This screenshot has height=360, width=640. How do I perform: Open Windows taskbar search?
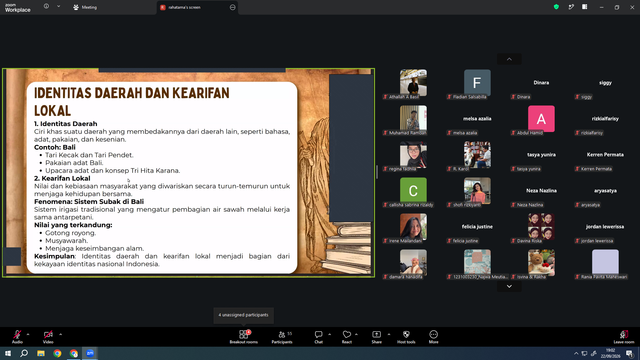[x=24, y=353]
